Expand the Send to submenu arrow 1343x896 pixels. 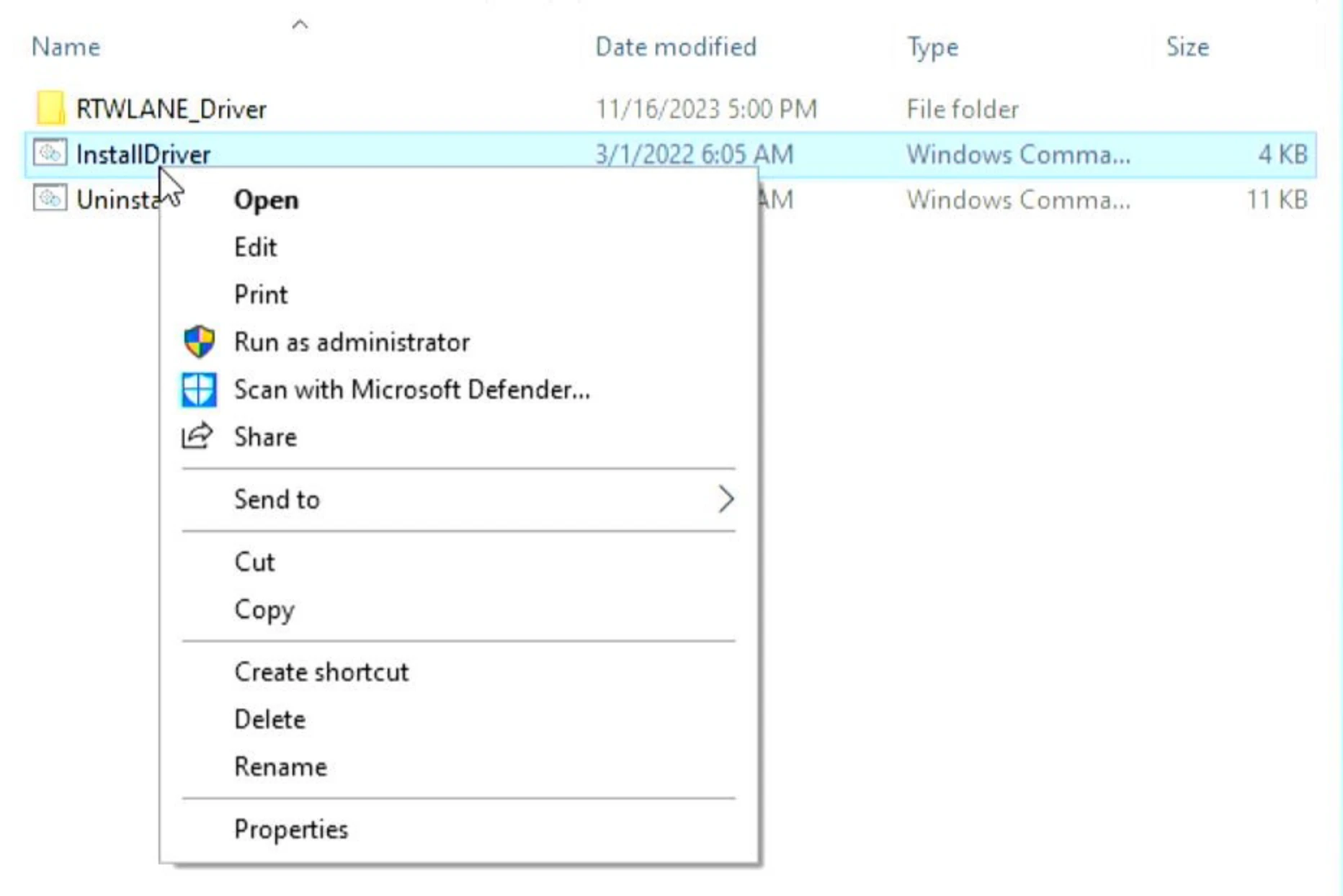726,499
